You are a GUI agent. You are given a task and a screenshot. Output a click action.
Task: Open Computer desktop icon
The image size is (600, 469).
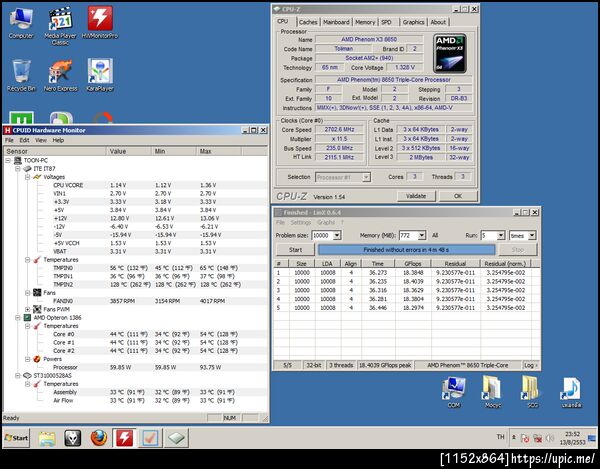click(20, 20)
